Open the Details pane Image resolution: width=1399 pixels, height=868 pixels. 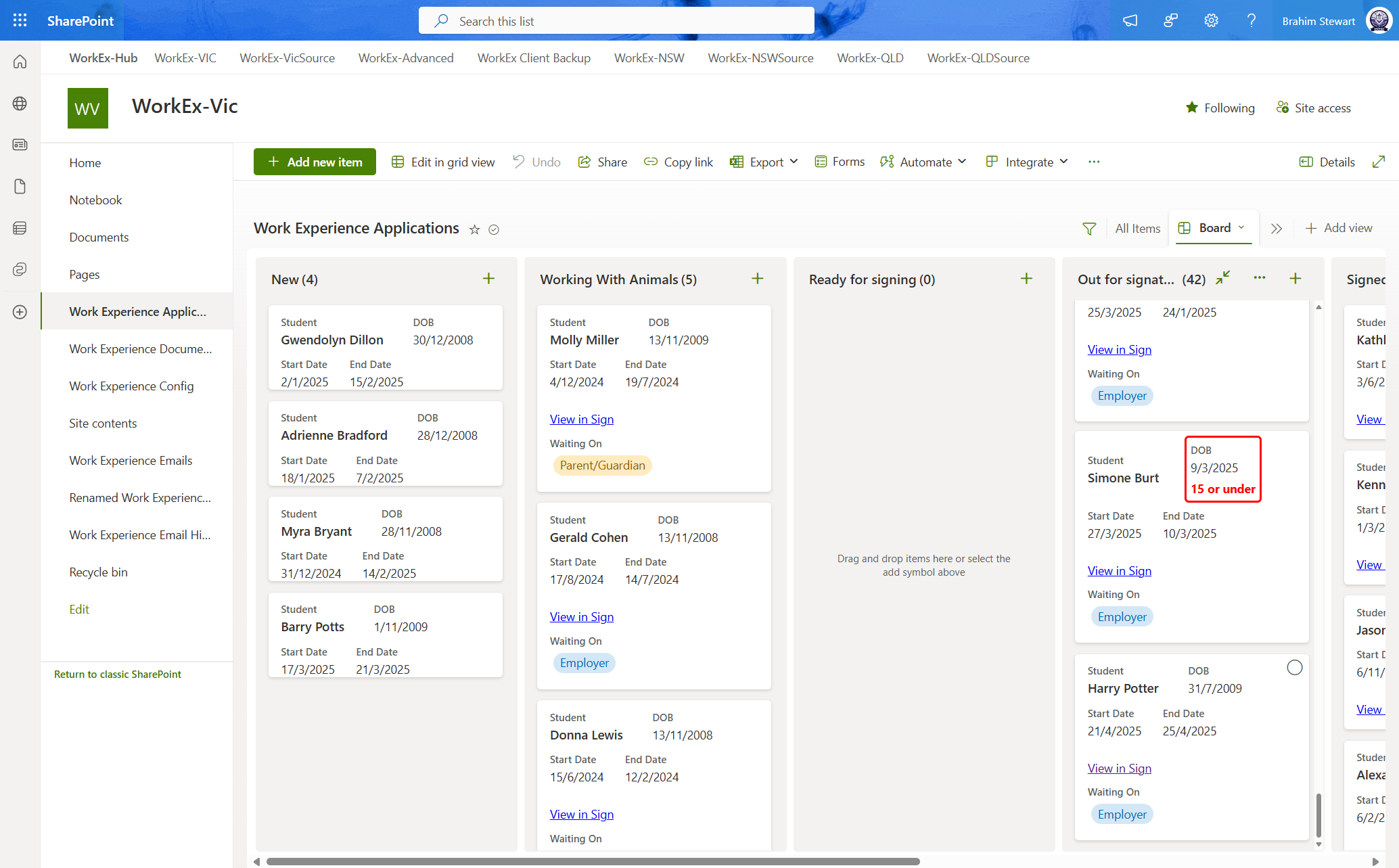tap(1327, 162)
